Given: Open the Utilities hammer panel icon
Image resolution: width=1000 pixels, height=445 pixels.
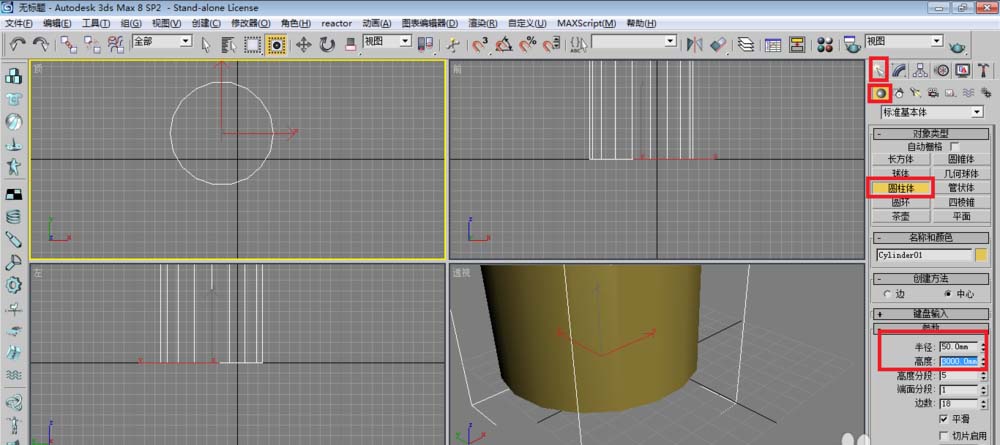Looking at the screenshot, I should (984, 70).
